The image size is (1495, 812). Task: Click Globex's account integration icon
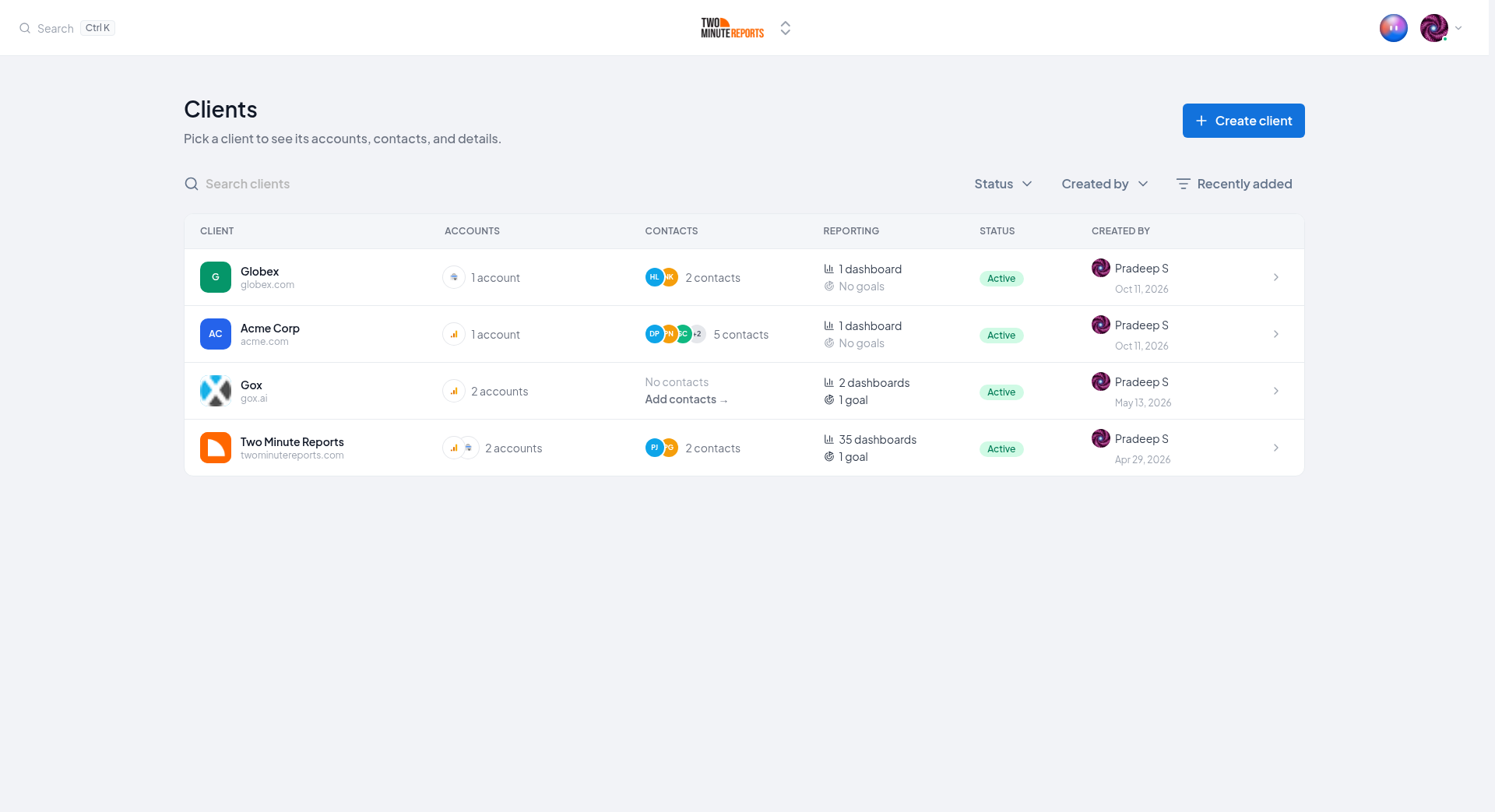[454, 277]
